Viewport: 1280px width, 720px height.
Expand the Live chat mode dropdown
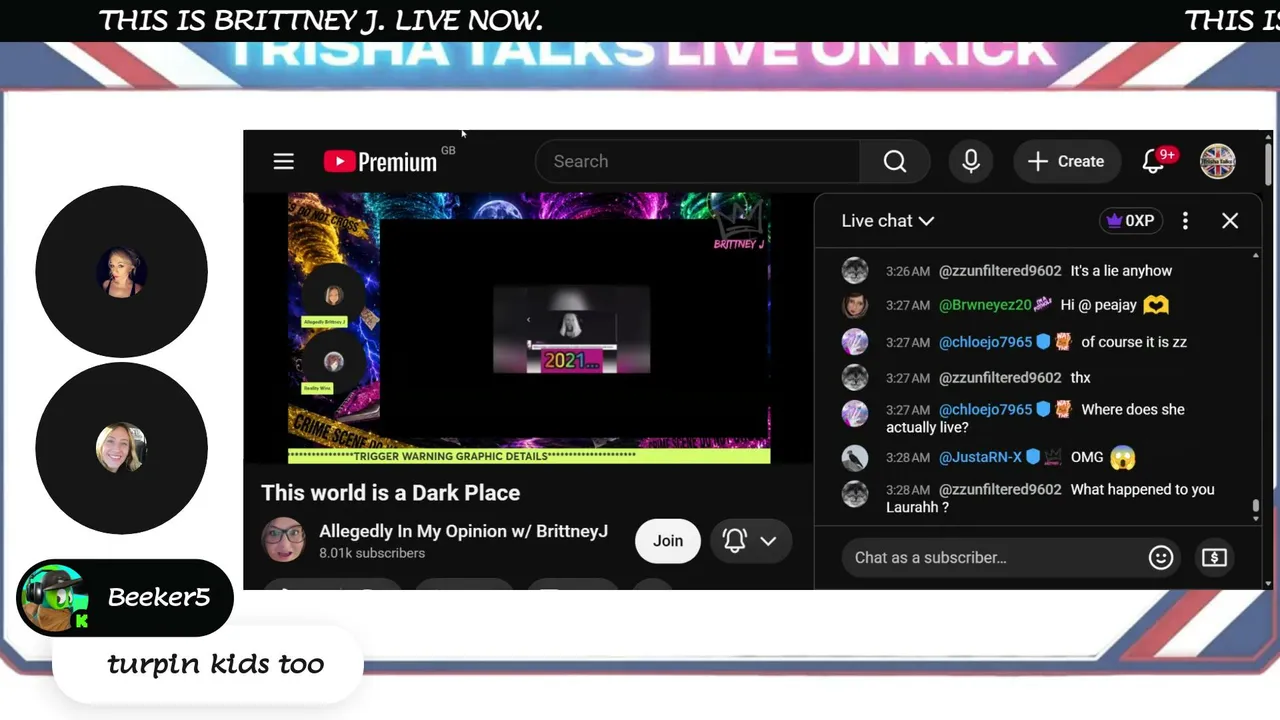887,221
